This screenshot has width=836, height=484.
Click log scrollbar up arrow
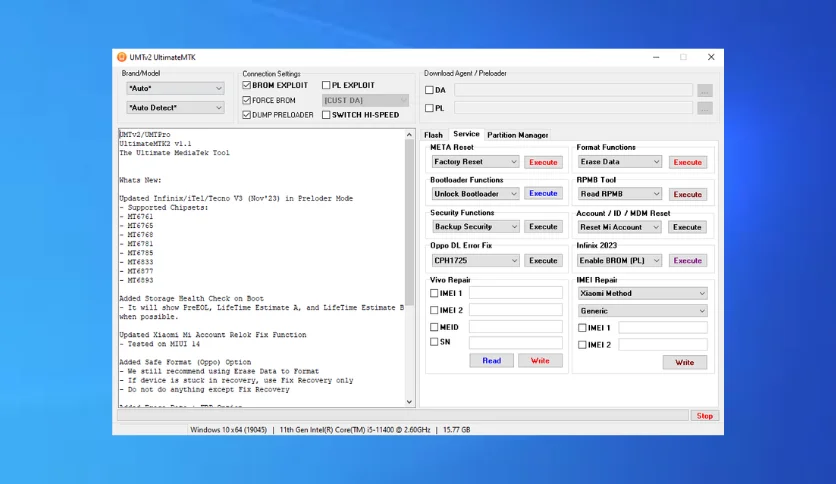click(x=409, y=135)
